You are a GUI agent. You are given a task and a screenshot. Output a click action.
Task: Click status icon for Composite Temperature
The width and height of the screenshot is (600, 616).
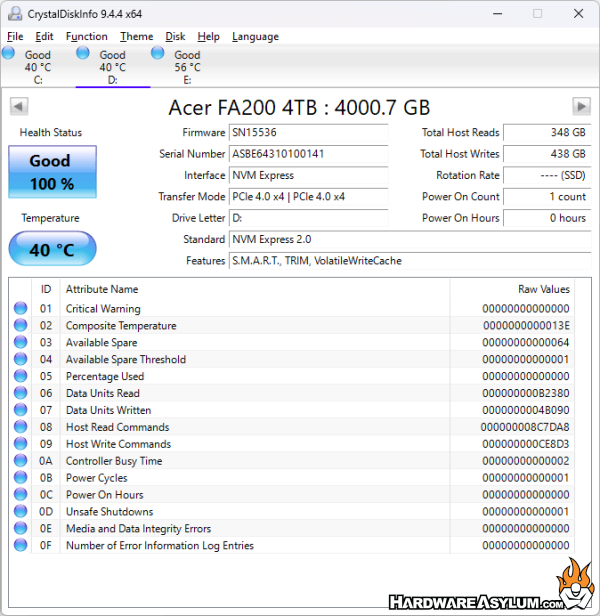point(20,325)
